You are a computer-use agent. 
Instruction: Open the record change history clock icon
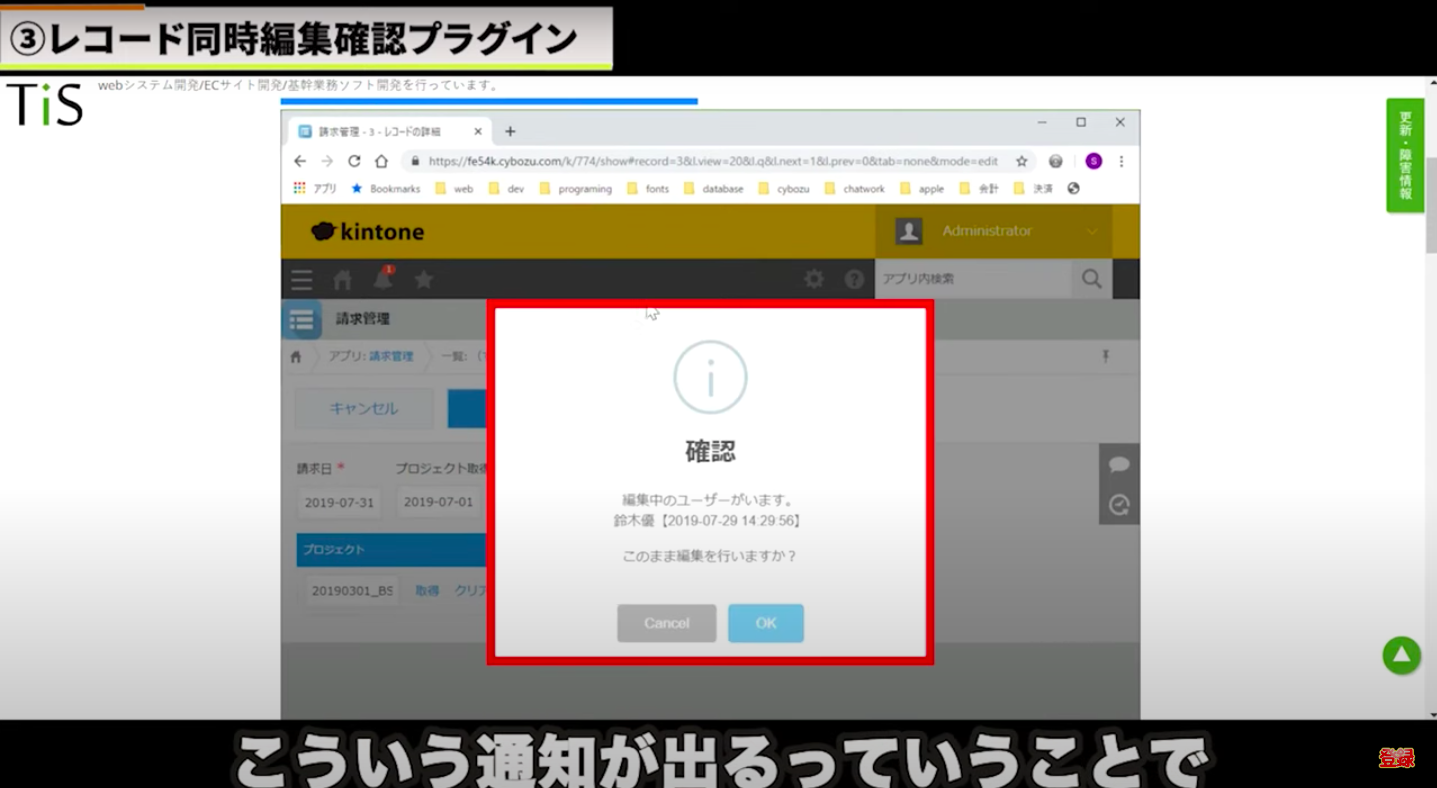coord(1119,507)
